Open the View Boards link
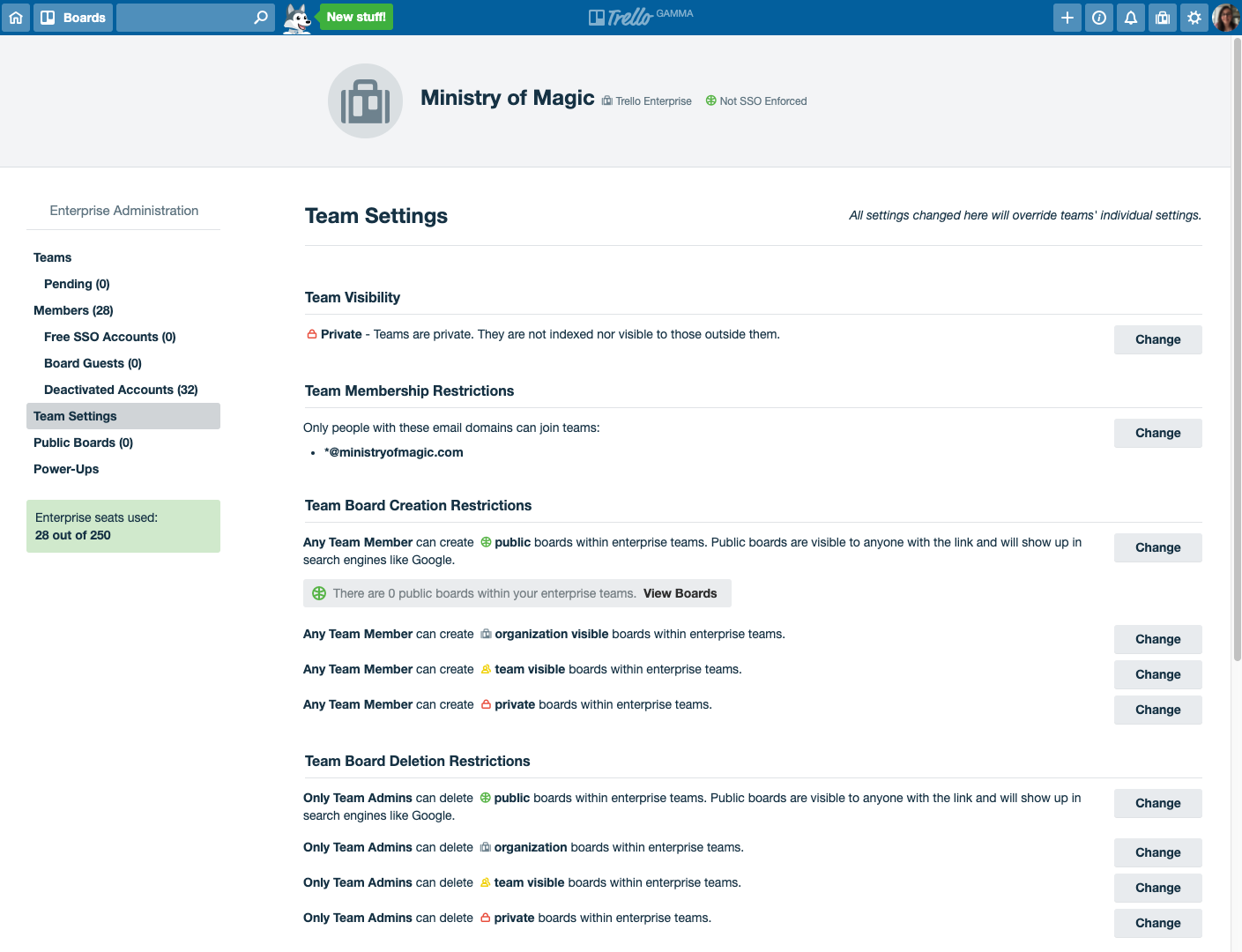This screenshot has width=1242, height=952. (680, 593)
